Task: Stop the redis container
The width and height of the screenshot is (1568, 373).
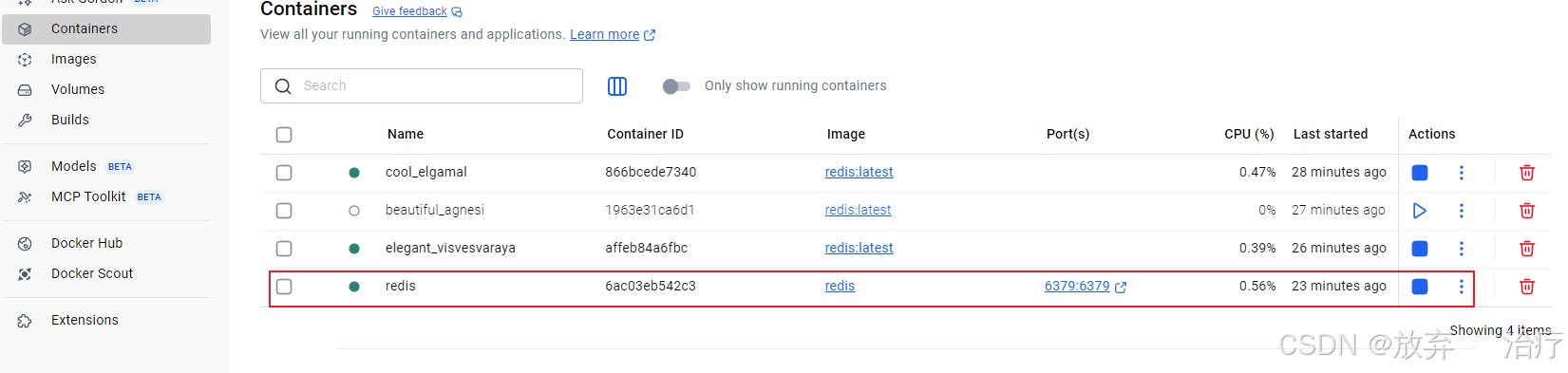Action: (1420, 287)
